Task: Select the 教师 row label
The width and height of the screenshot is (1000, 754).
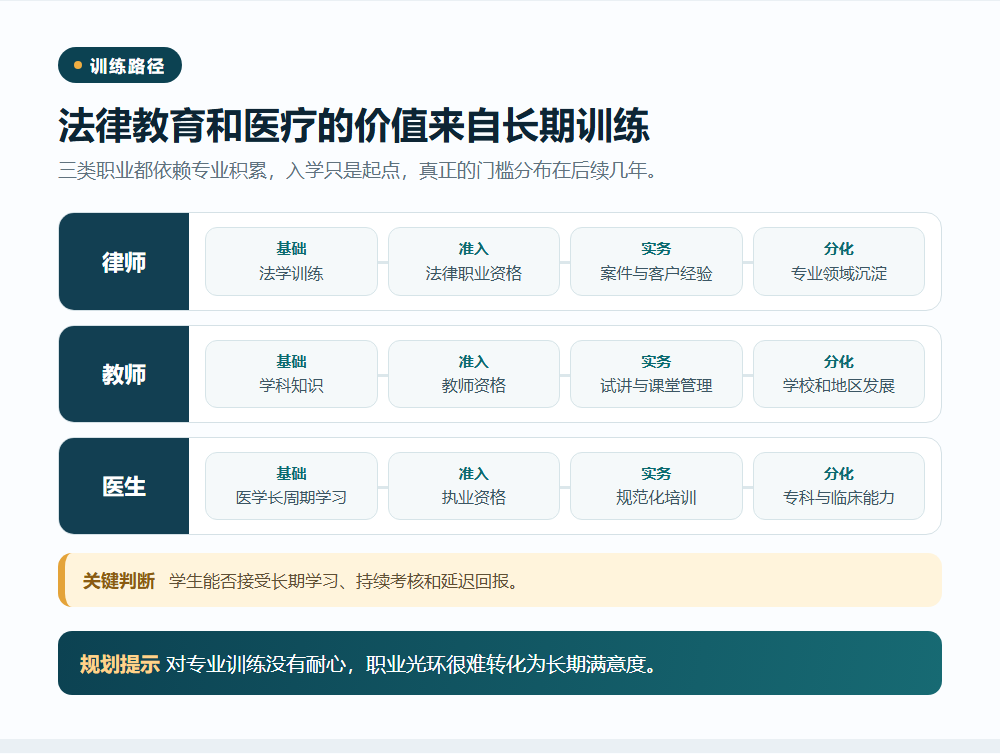Action: (x=124, y=374)
